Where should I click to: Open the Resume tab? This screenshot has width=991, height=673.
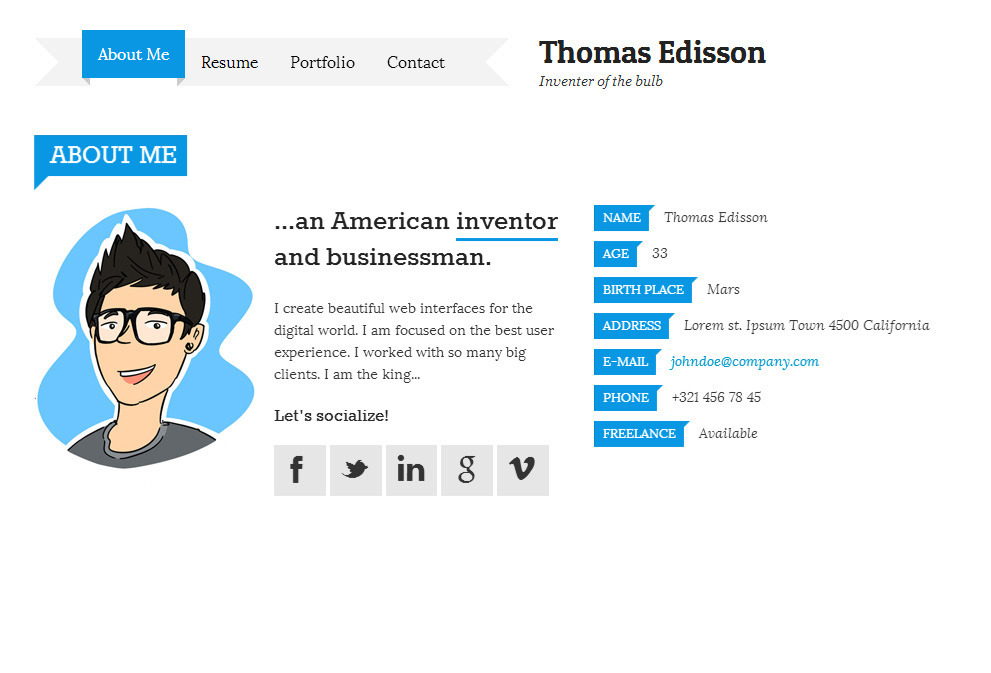(x=229, y=62)
